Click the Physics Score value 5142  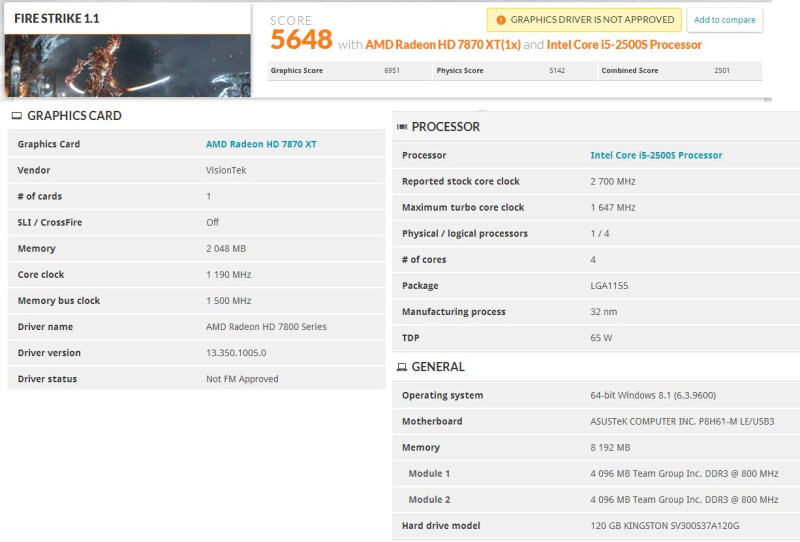point(557,71)
